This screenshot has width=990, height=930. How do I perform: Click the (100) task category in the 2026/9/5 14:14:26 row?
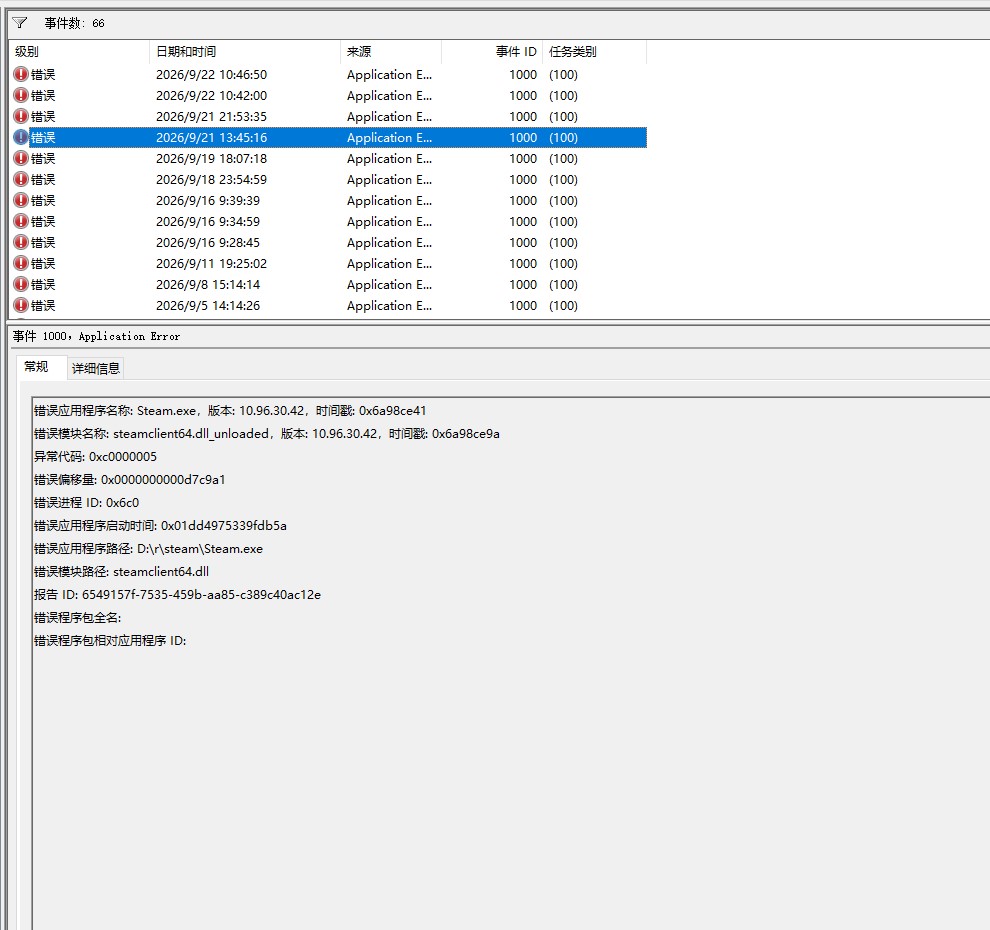pos(563,306)
